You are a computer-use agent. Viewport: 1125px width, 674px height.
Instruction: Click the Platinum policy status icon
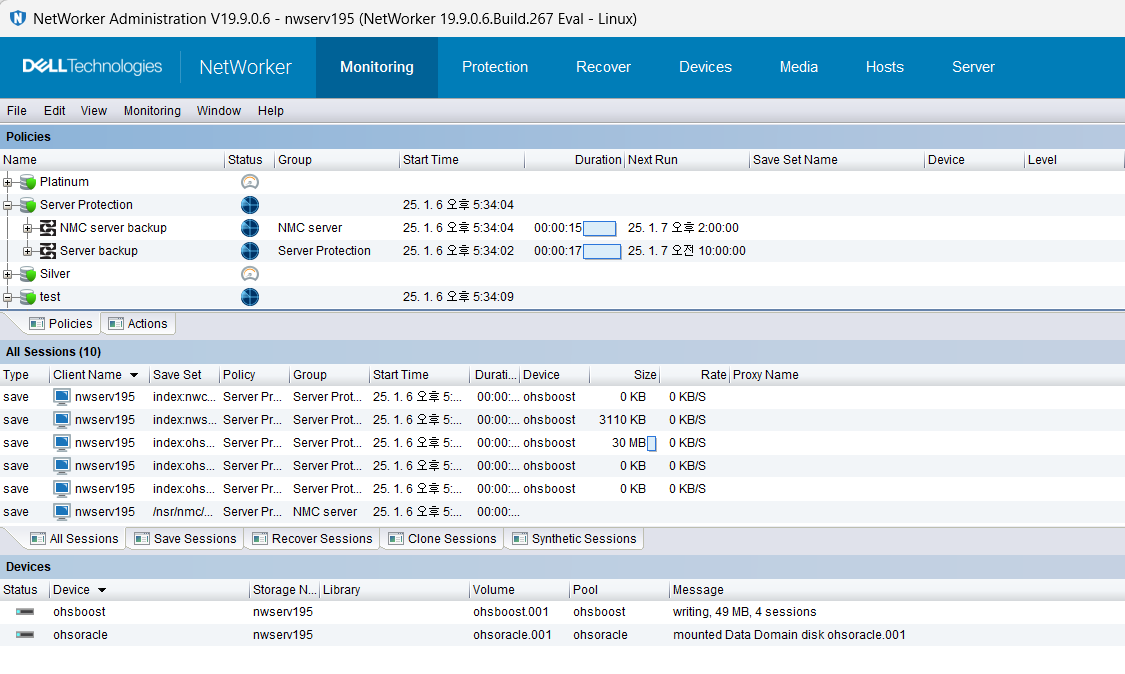pyautogui.click(x=250, y=182)
